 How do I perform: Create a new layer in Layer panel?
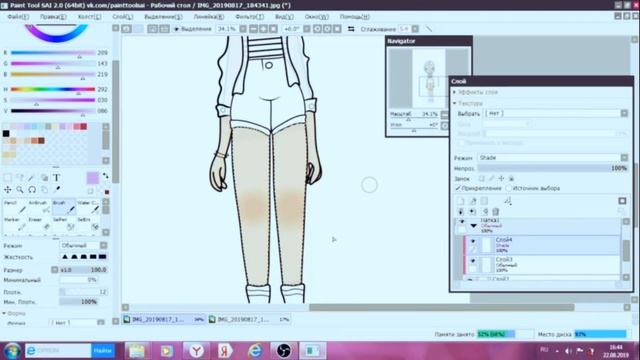[461, 201]
